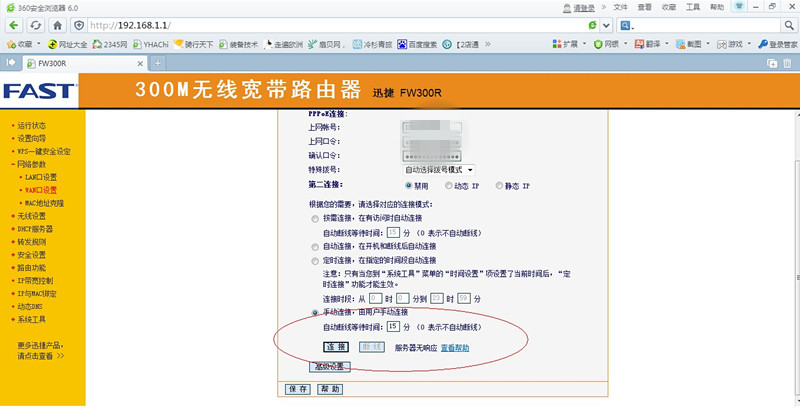Open the 2店通 bookmark
This screenshot has height=408, width=800.
pyautogui.click(x=461, y=44)
